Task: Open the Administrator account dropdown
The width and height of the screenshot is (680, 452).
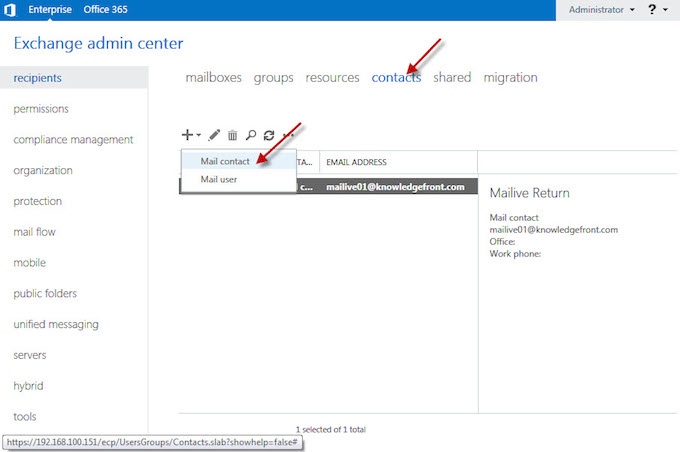Action: [602, 10]
